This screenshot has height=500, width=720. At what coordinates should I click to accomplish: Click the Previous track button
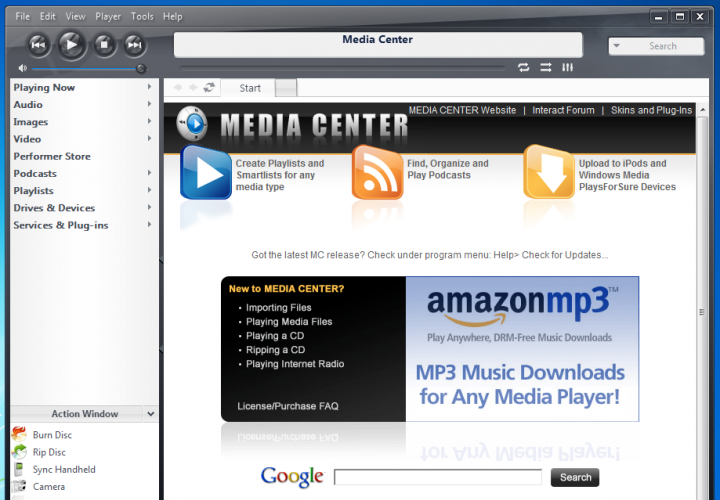pos(39,45)
